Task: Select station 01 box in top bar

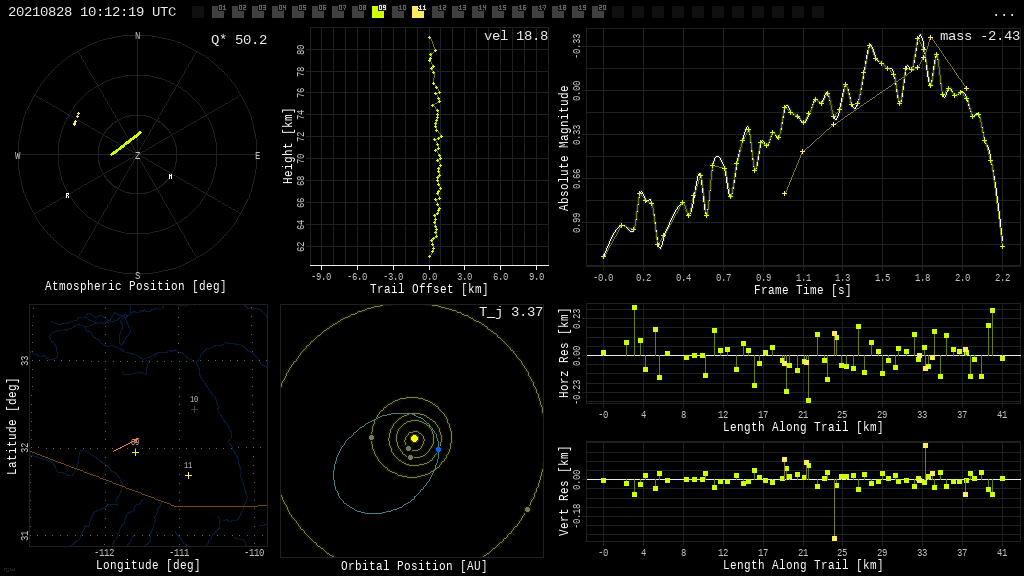Action: [218, 12]
